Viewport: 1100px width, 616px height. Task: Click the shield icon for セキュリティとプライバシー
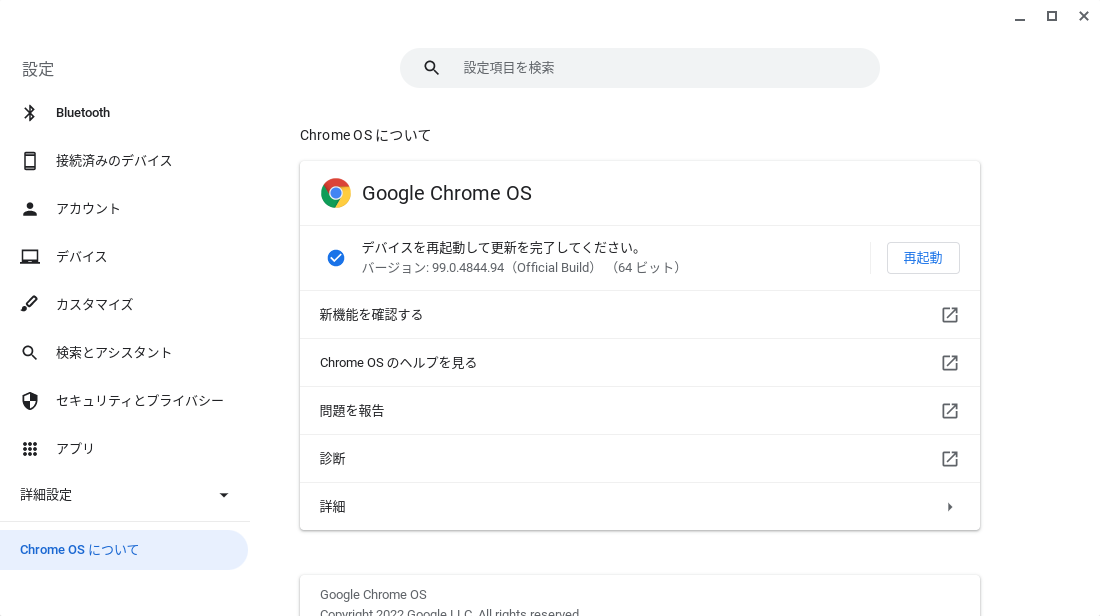[x=29, y=401]
